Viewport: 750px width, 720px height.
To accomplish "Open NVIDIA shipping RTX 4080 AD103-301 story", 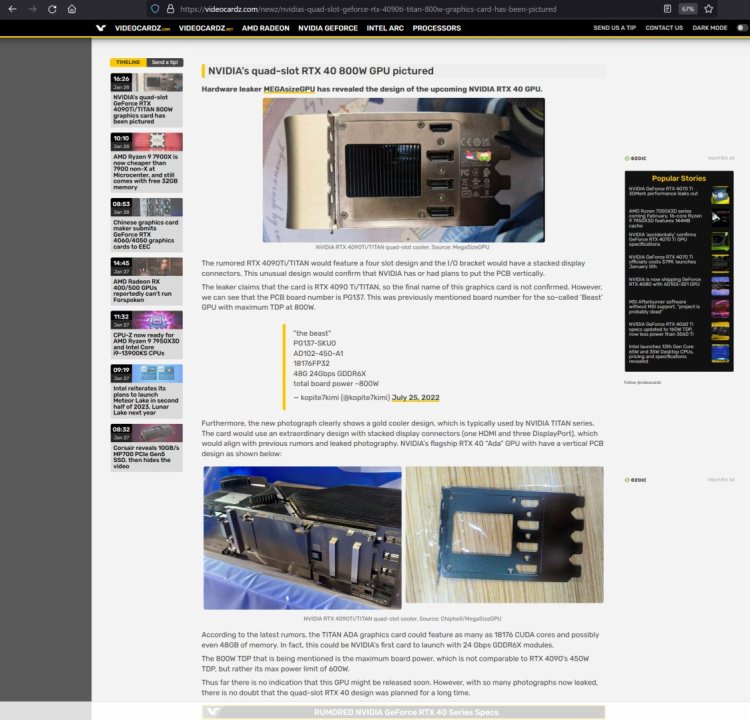I will [x=665, y=282].
